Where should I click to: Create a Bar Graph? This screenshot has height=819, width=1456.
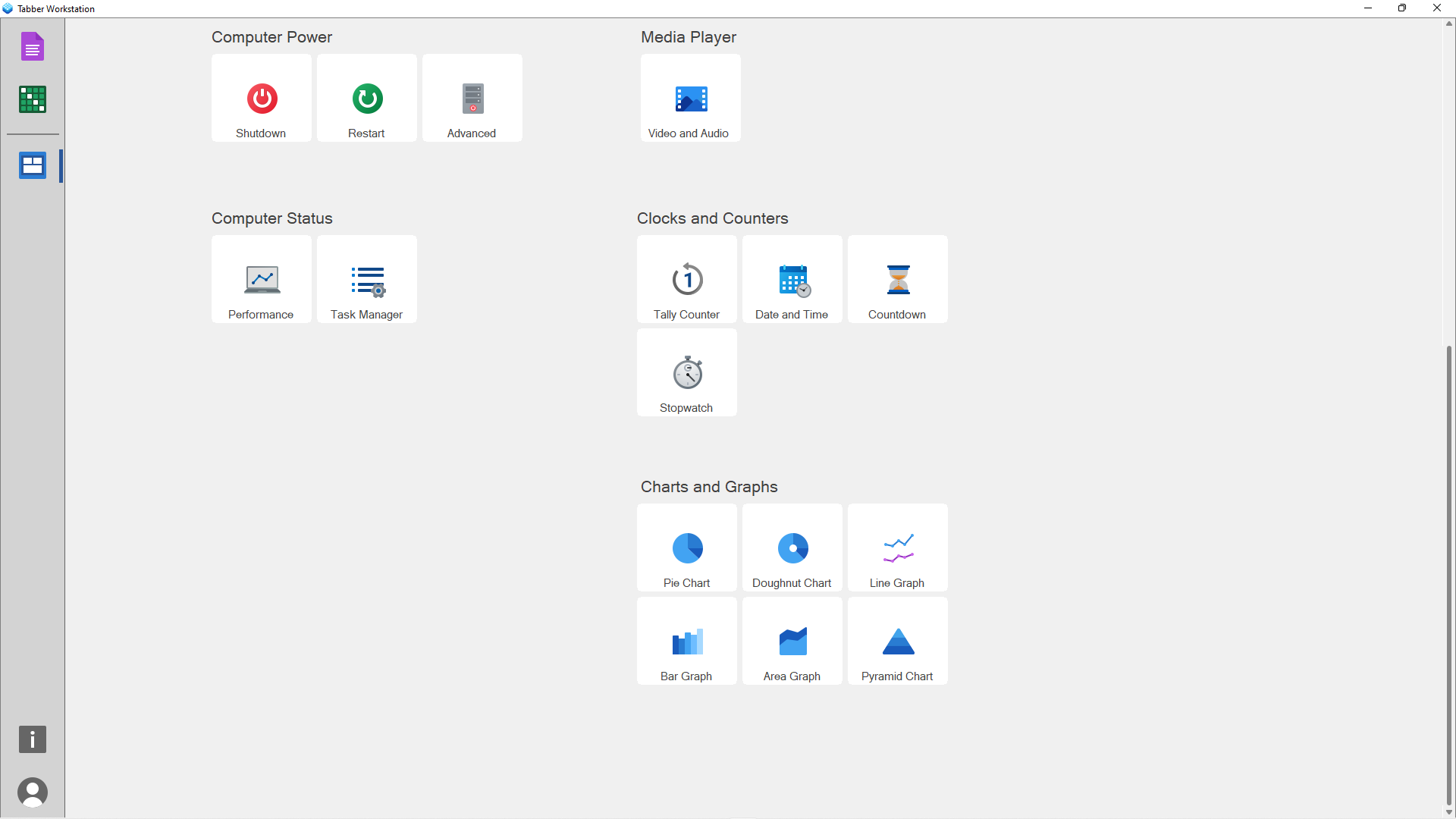coord(686,640)
